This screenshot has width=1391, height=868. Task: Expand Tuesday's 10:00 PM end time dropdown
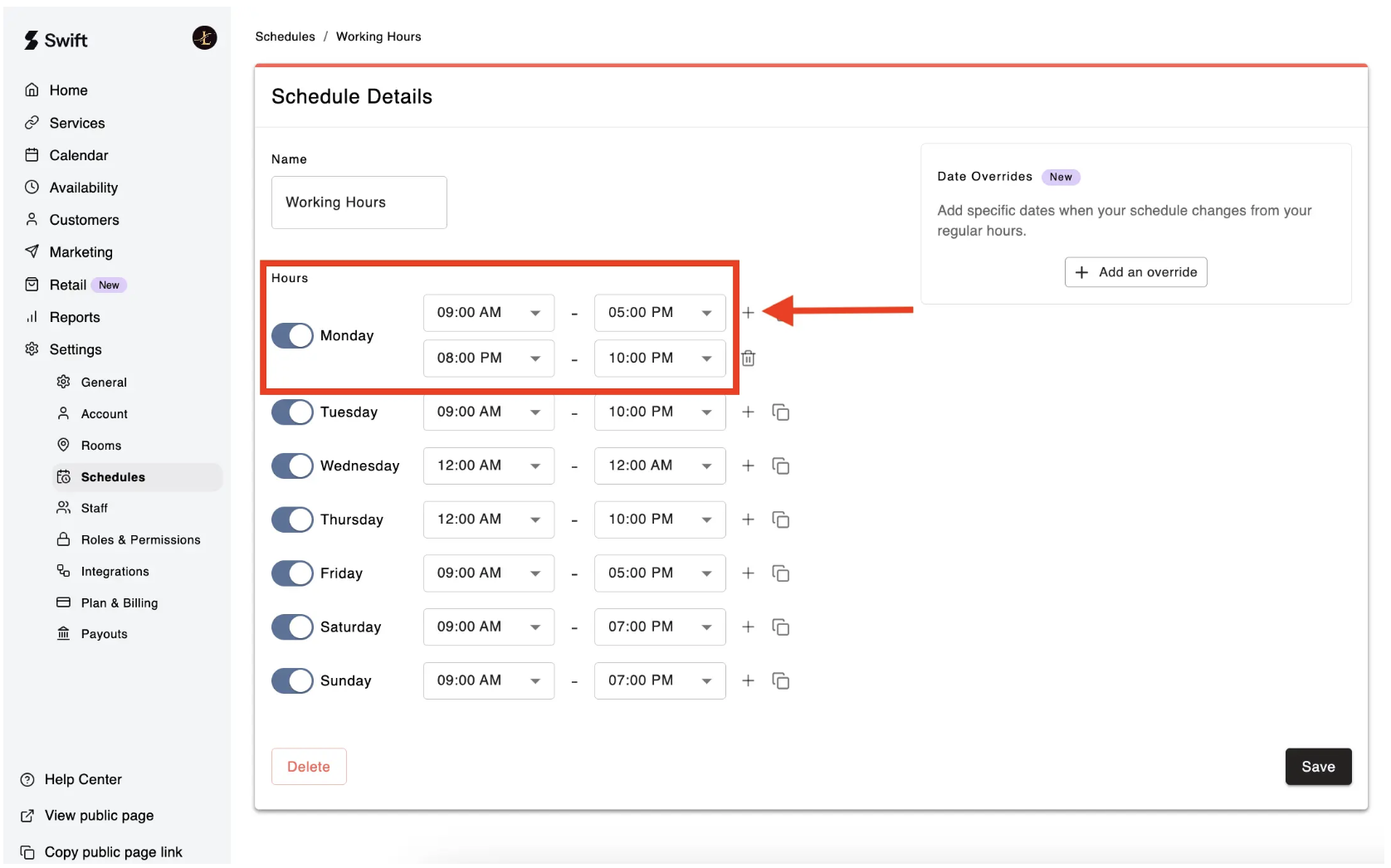(x=659, y=412)
